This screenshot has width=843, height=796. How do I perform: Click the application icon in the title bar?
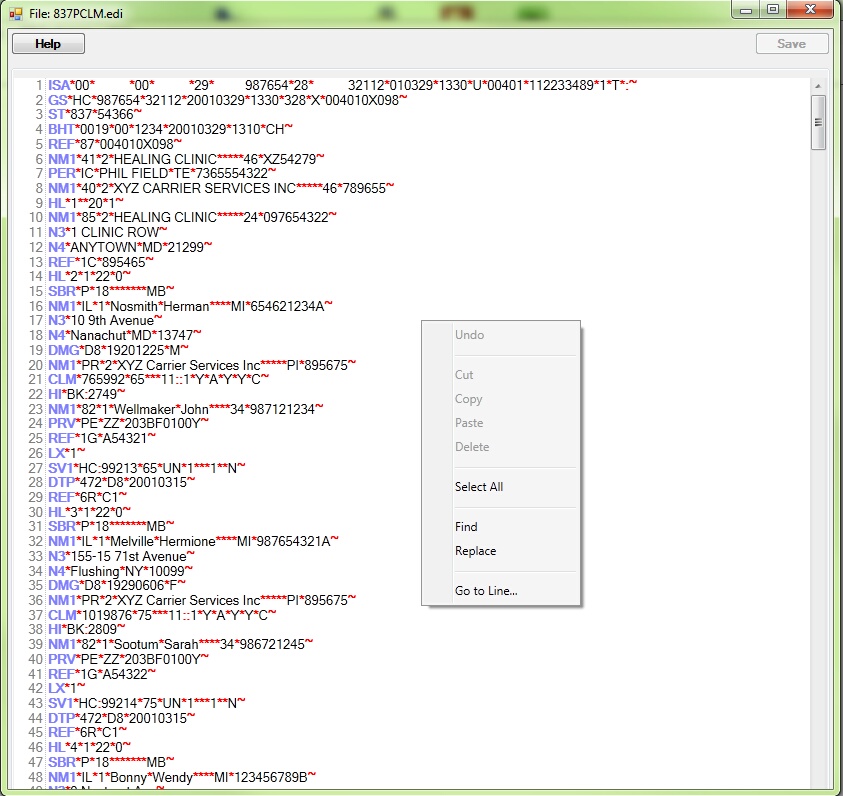point(12,10)
